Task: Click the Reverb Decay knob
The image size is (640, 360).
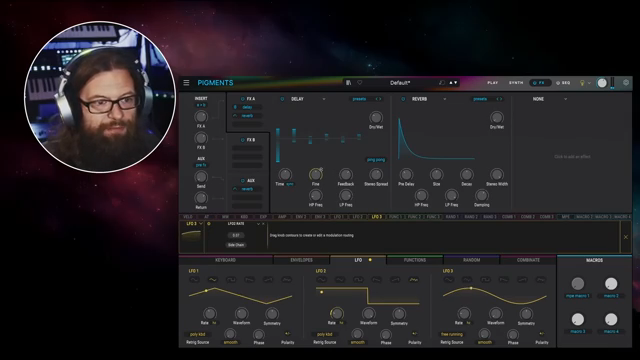Action: [467, 175]
